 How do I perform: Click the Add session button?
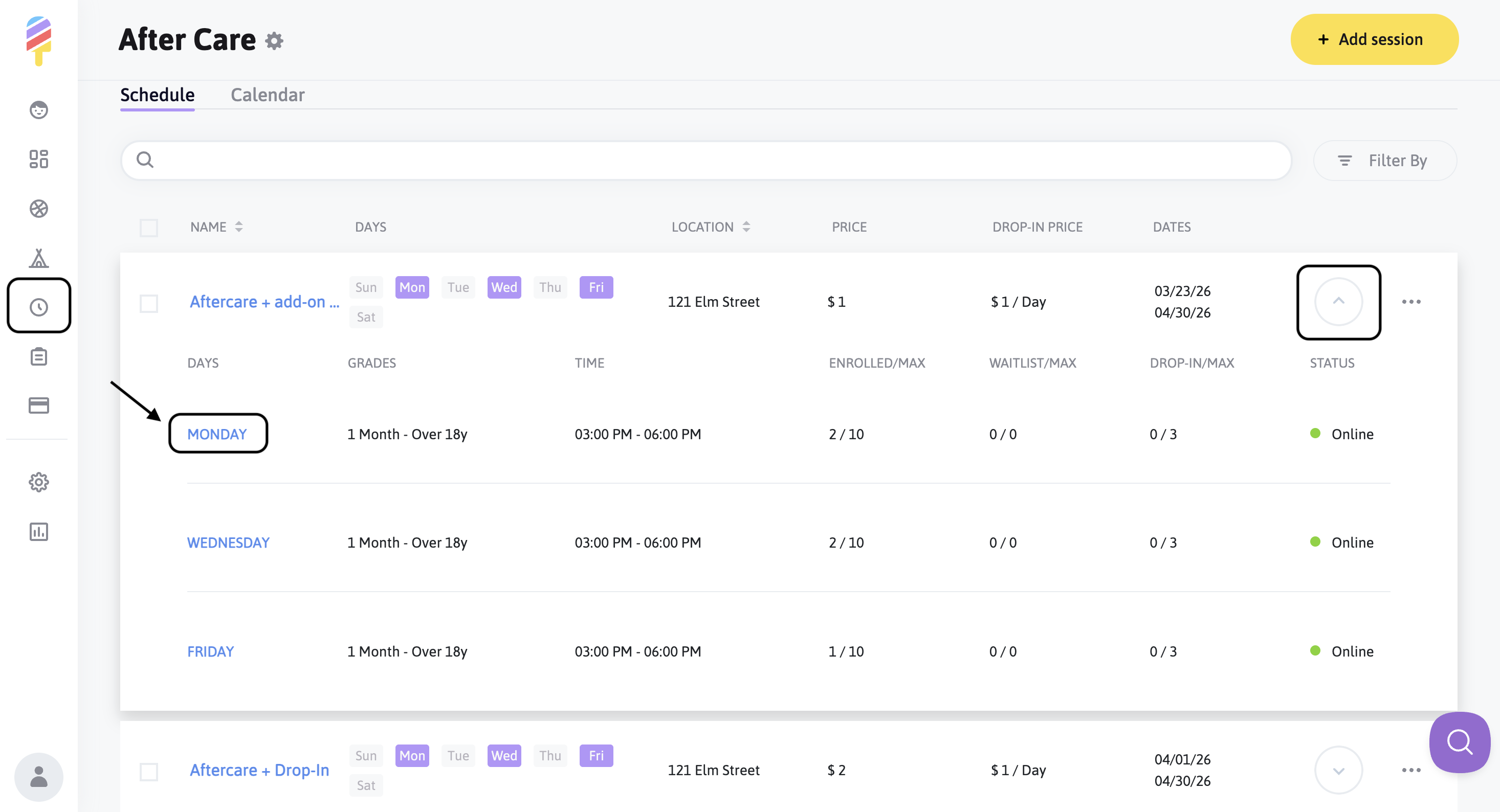coord(1374,39)
